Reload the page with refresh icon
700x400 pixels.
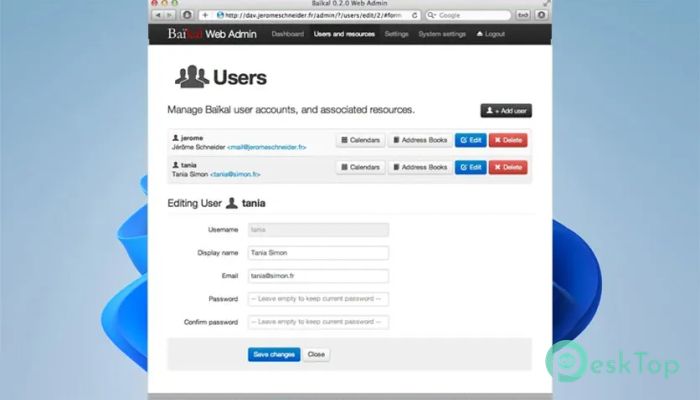[415, 15]
